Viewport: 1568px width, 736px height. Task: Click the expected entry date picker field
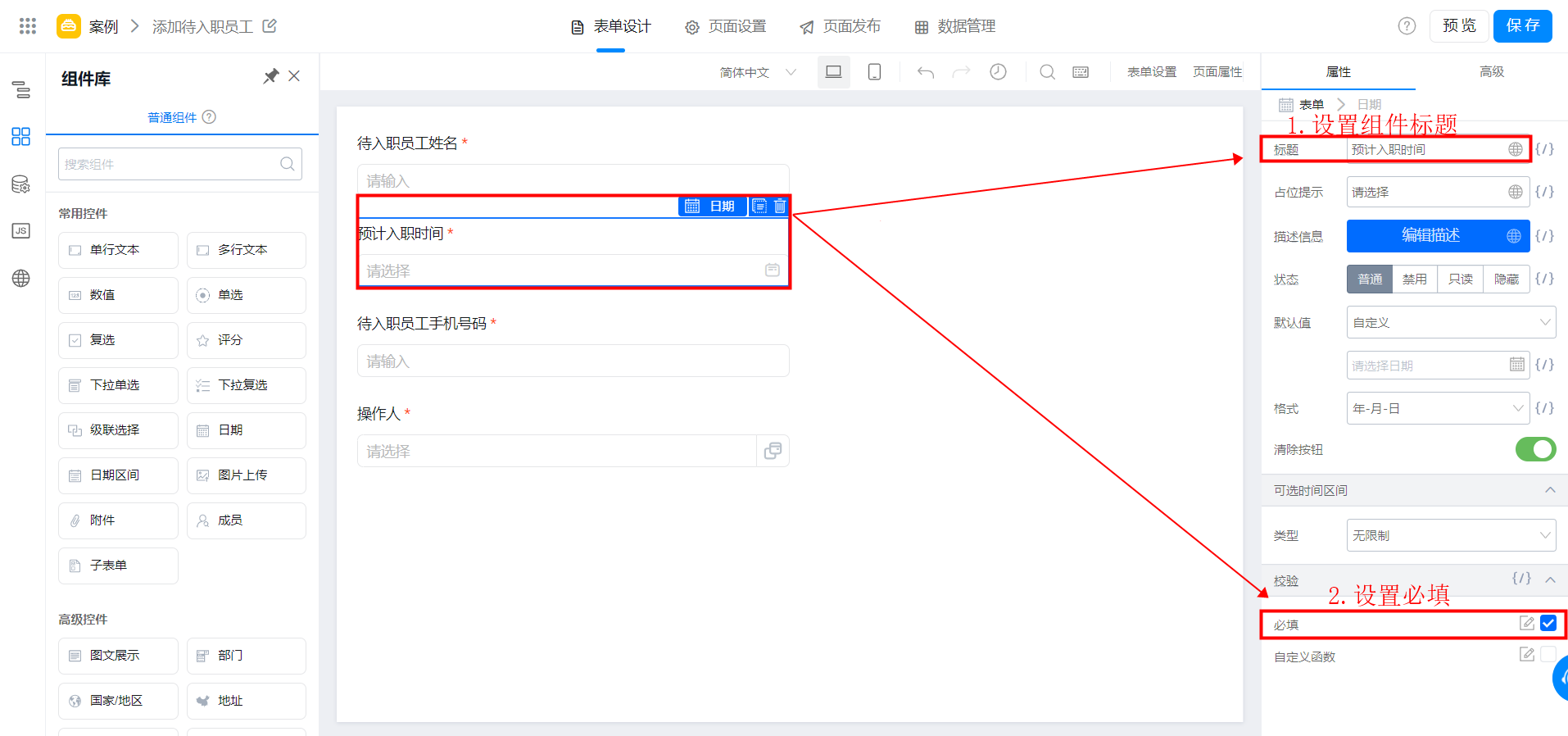pos(573,270)
